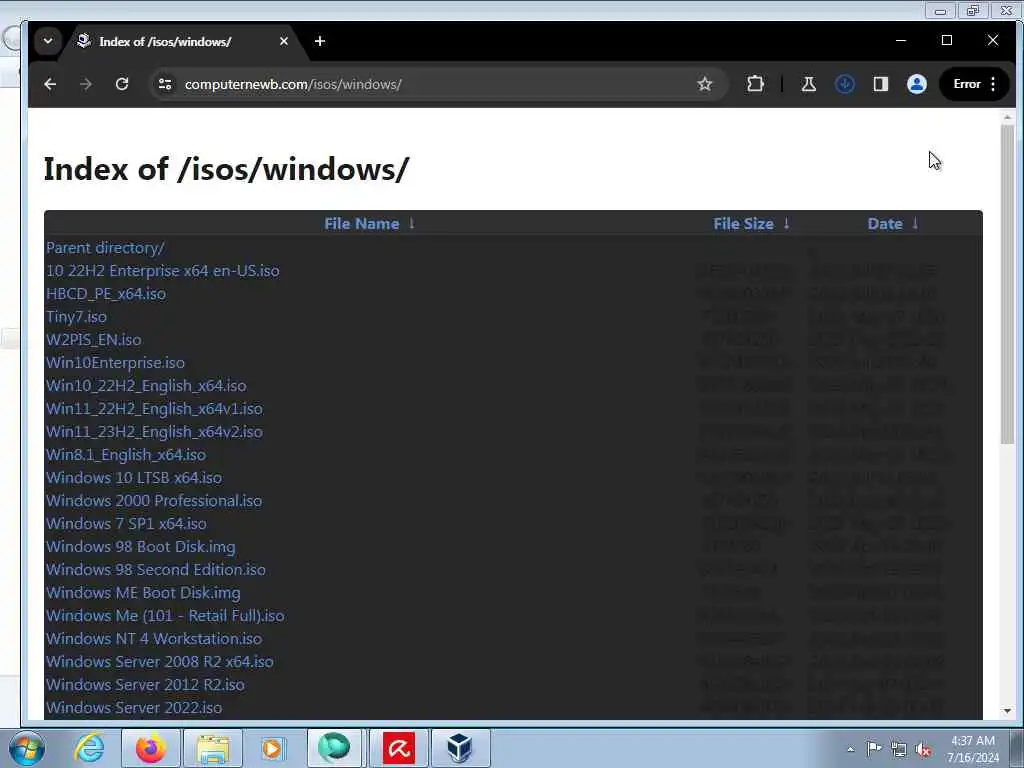This screenshot has width=1024, height=768.
Task: Click the browser forward arrow
Action: (86, 84)
